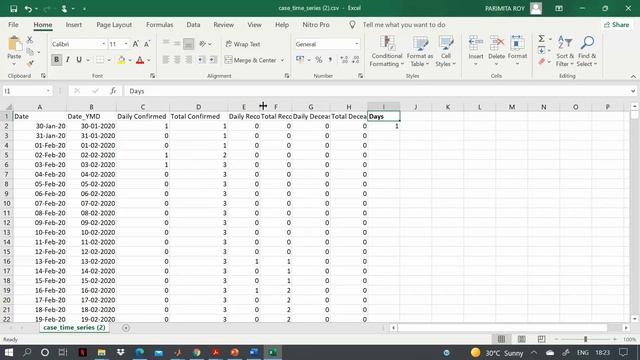Open the Name Box dropdown arrow
This screenshot has height=360, width=640.
pyautogui.click(x=48, y=91)
